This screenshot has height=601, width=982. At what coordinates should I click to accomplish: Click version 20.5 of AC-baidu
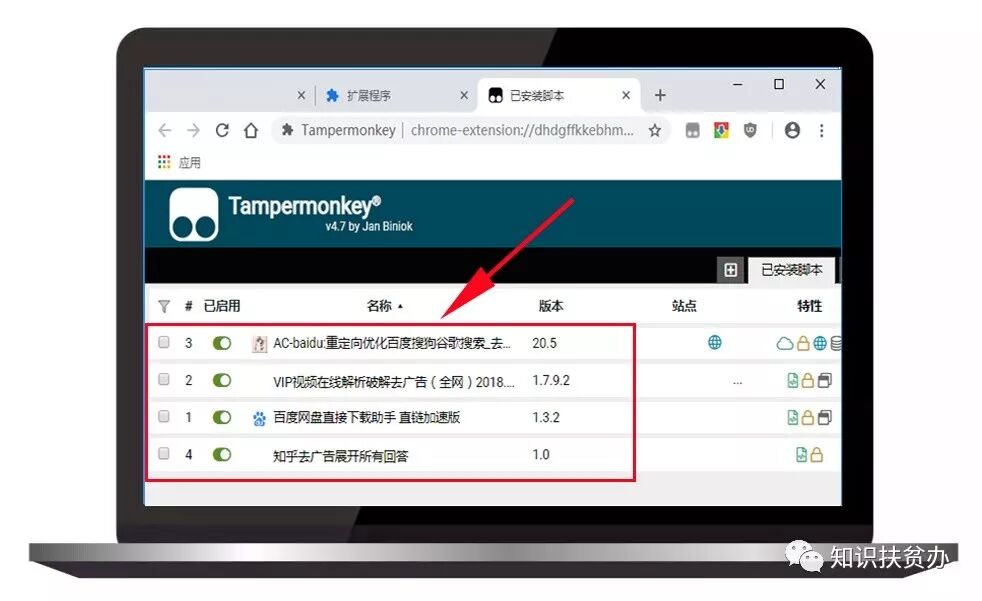544,343
